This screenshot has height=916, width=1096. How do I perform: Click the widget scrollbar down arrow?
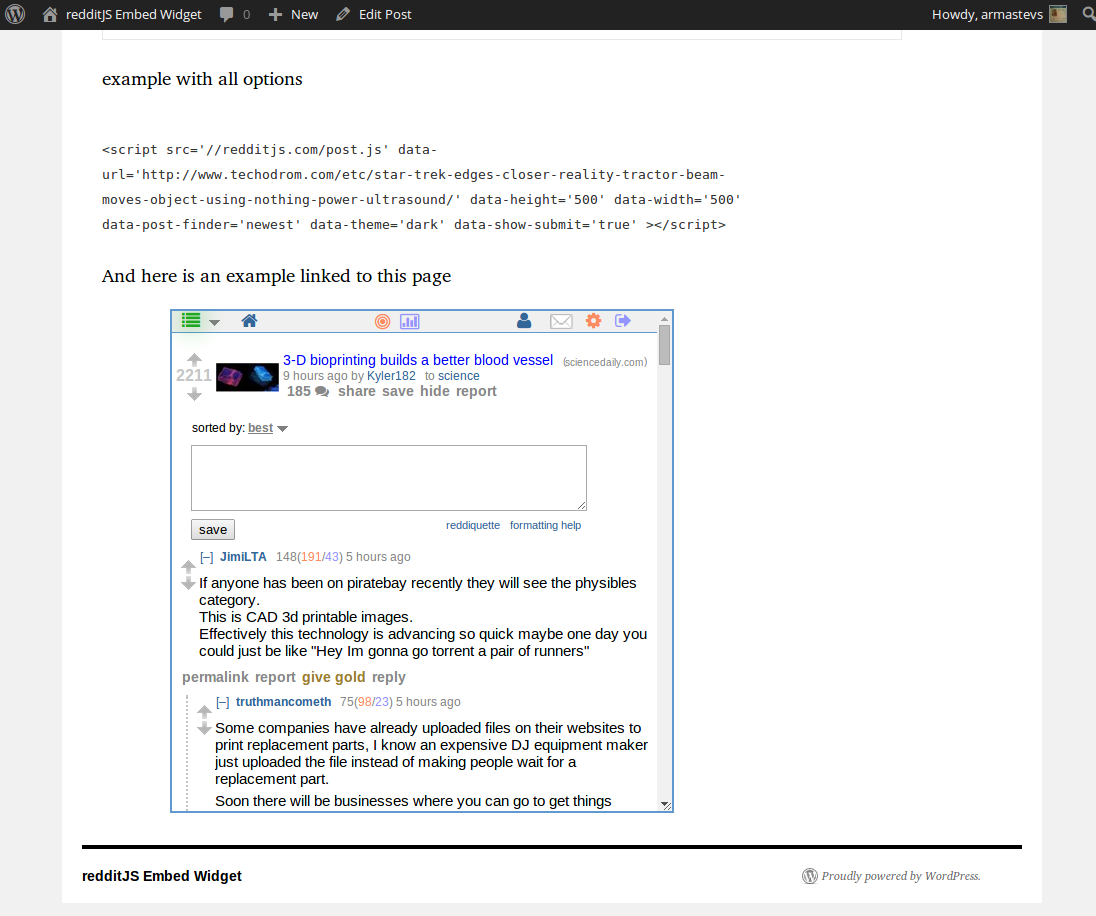[x=665, y=804]
